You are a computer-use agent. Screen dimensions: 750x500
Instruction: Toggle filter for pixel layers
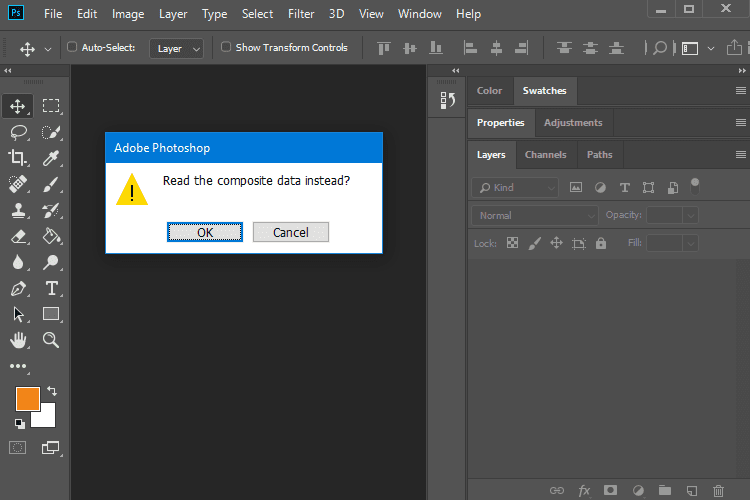pyautogui.click(x=576, y=188)
